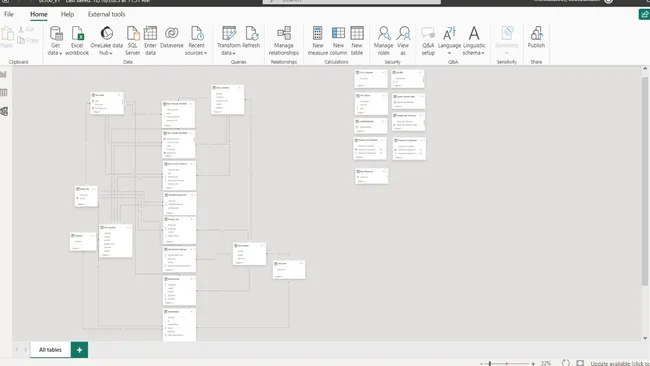Click the Recent sources icon
Image resolution: width=650 pixels, height=366 pixels.
197,33
